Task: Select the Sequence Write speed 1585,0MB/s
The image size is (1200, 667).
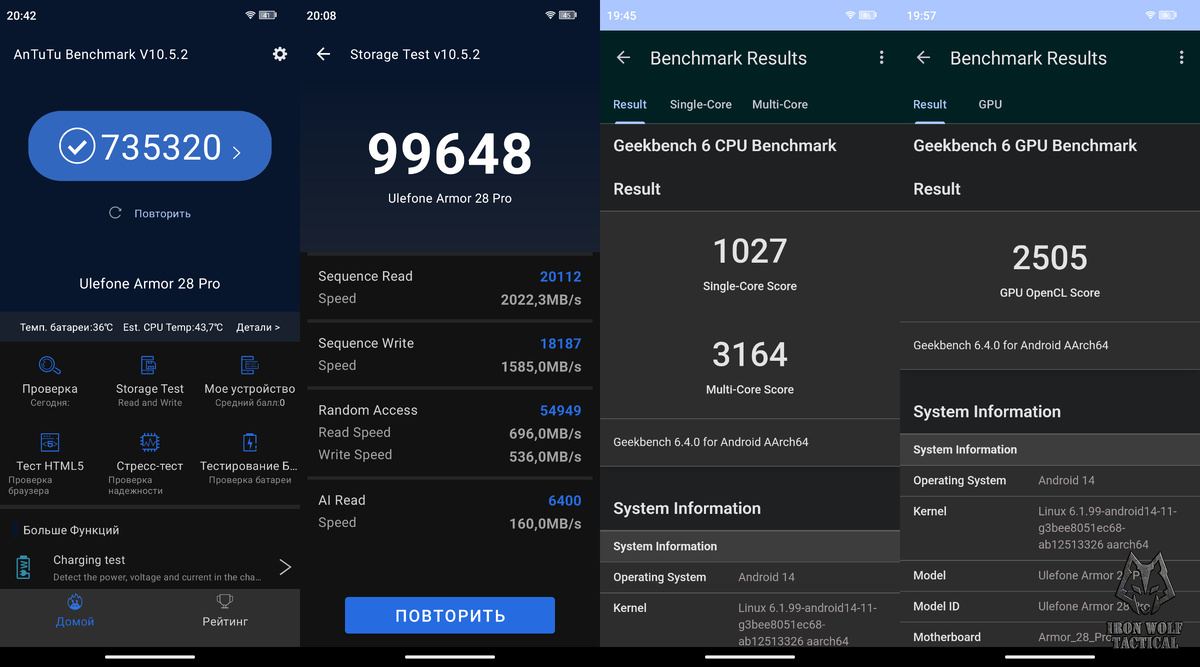Action: pos(541,366)
